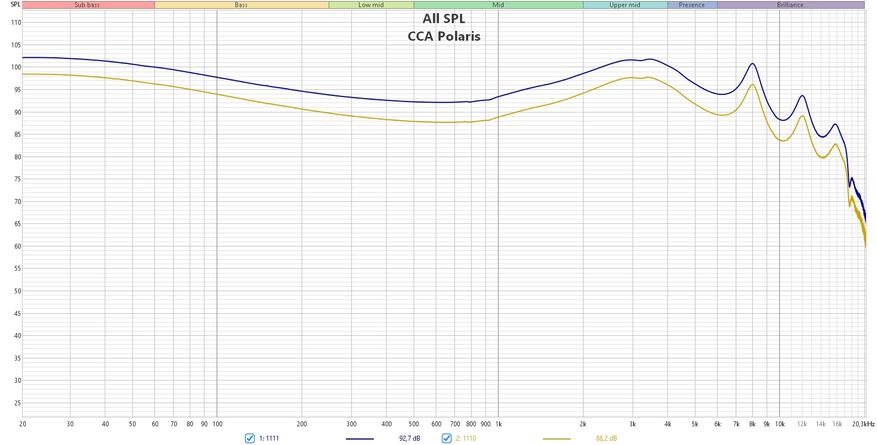The height and width of the screenshot is (445, 877).
Task: Click the yellow line sample in legend
Action: (x=557, y=439)
